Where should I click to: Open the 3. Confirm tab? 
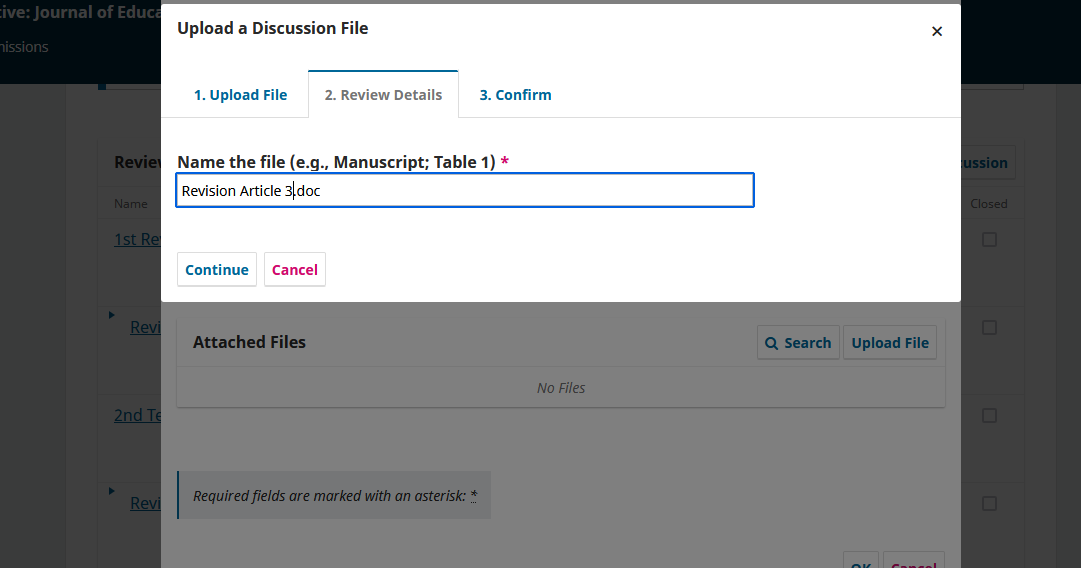(x=515, y=95)
